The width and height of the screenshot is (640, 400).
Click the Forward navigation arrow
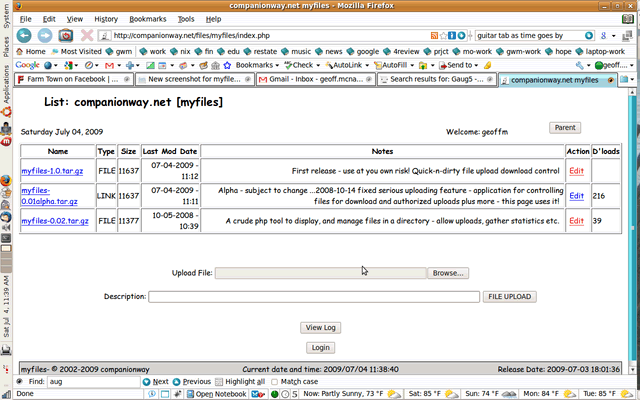(x=45, y=36)
